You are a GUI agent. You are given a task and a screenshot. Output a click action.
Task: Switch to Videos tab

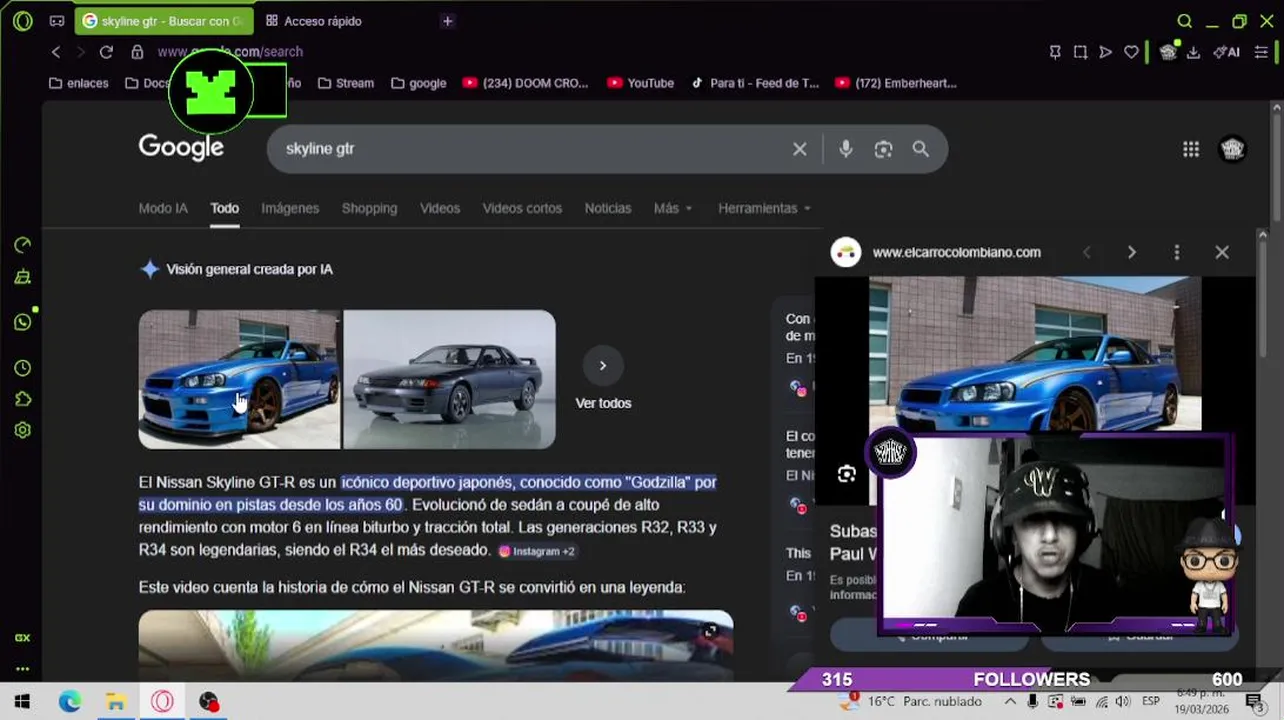[x=440, y=208]
